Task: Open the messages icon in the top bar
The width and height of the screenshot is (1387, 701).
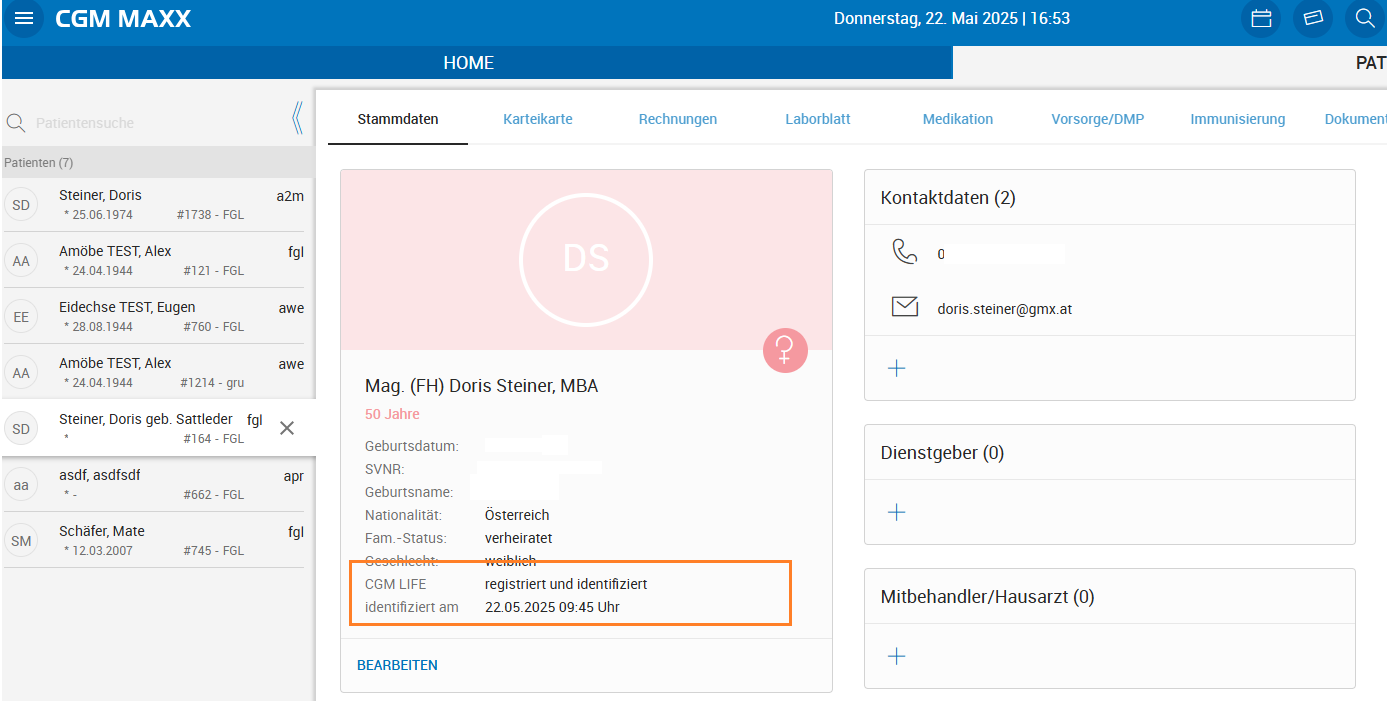Action: point(1313,18)
